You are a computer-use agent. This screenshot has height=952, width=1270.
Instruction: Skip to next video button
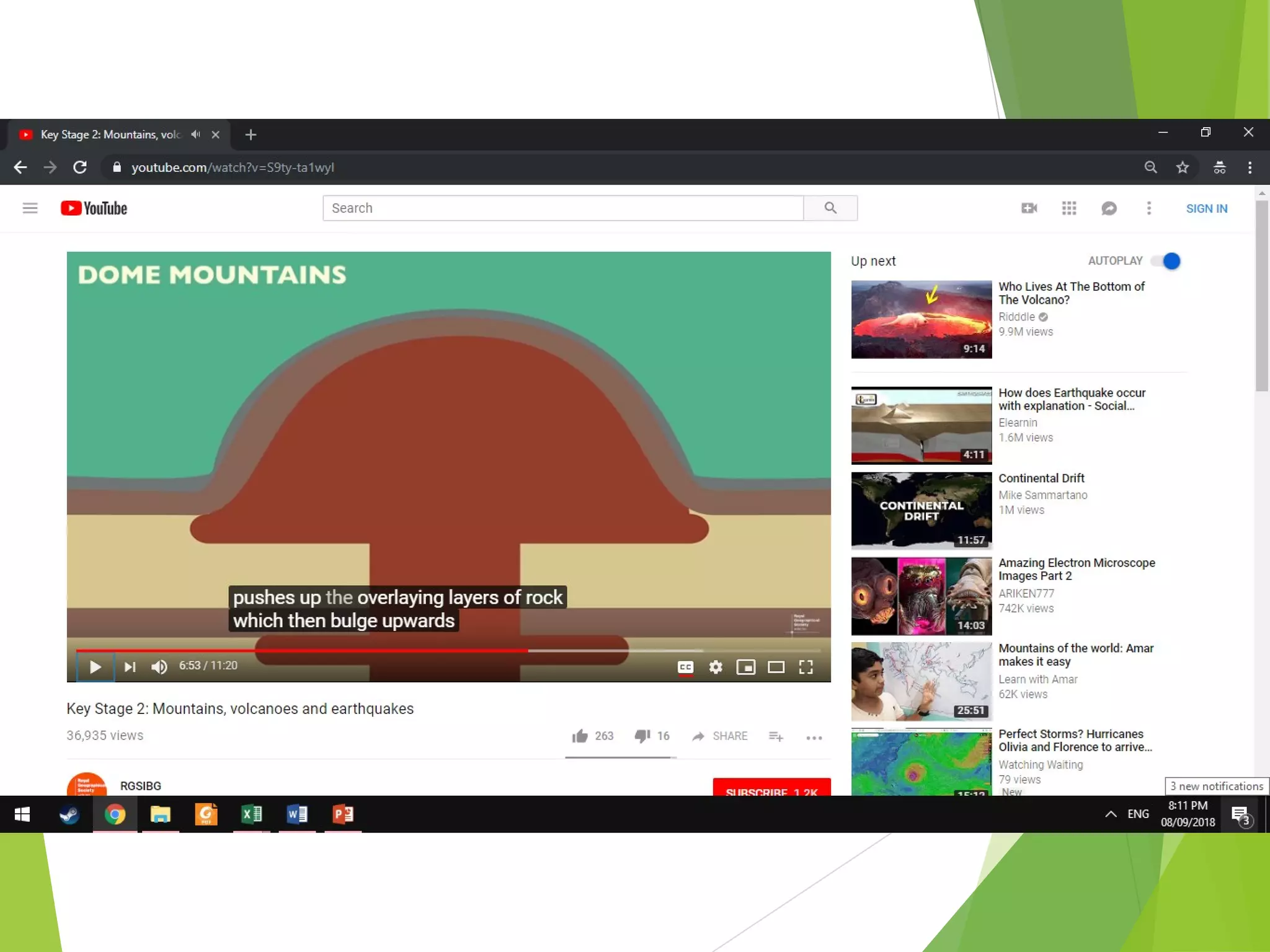pyautogui.click(x=130, y=667)
